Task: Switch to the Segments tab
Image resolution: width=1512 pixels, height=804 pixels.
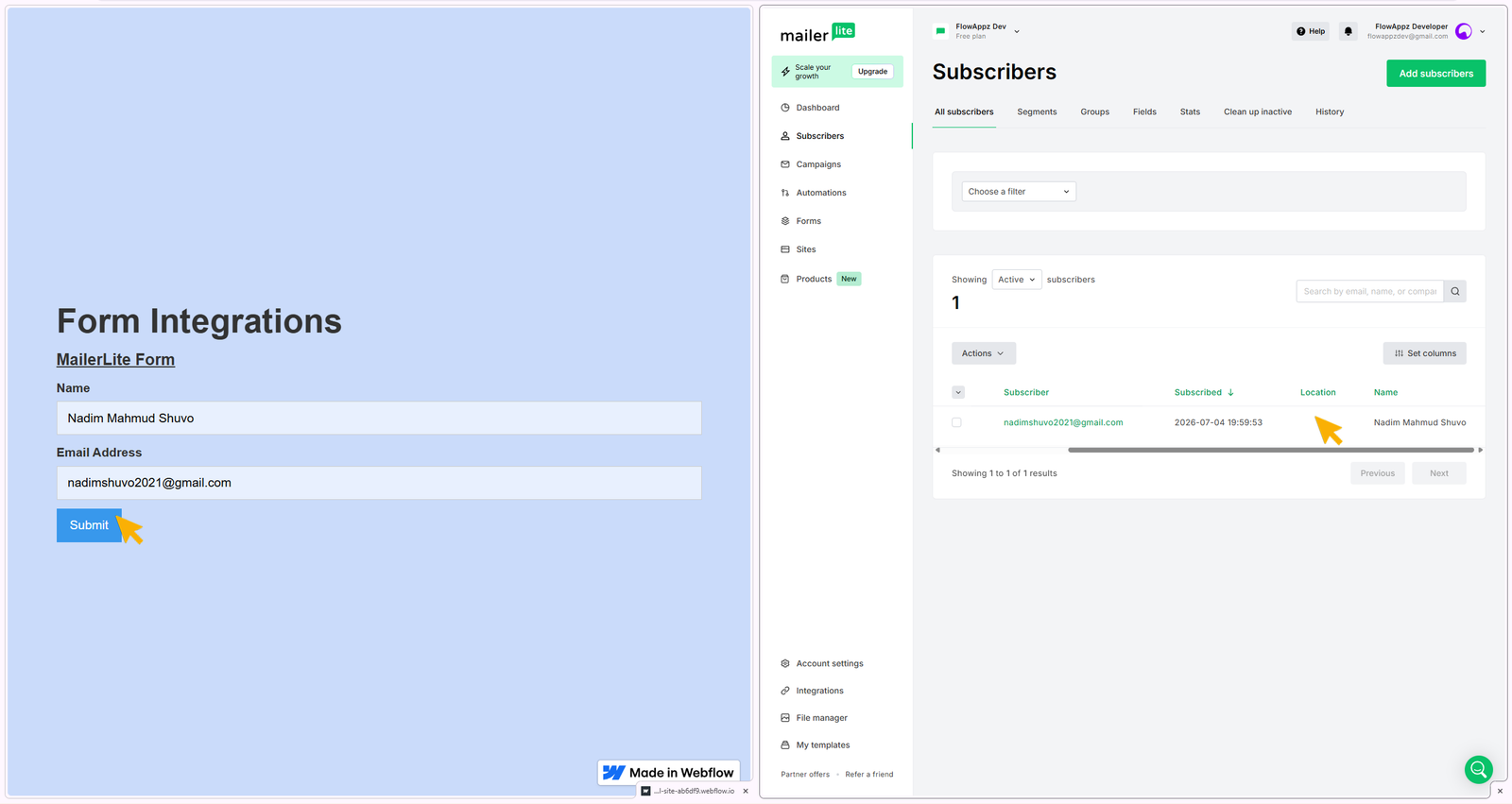Action: pyautogui.click(x=1037, y=111)
